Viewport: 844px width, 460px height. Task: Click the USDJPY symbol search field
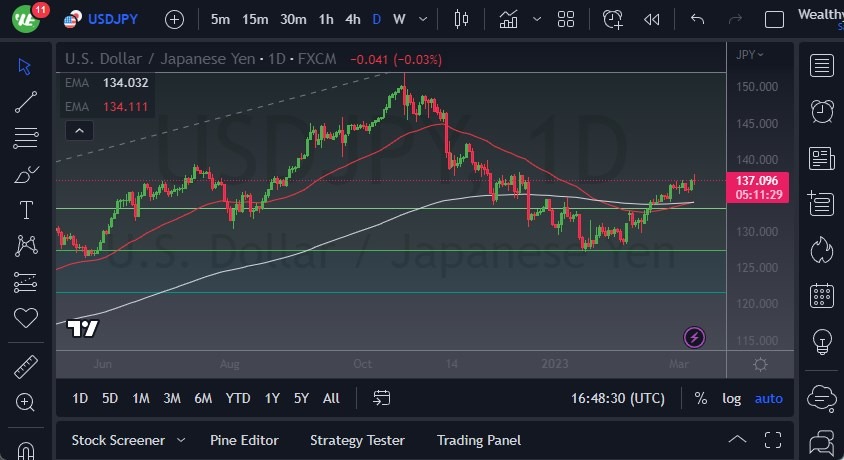[x=112, y=19]
